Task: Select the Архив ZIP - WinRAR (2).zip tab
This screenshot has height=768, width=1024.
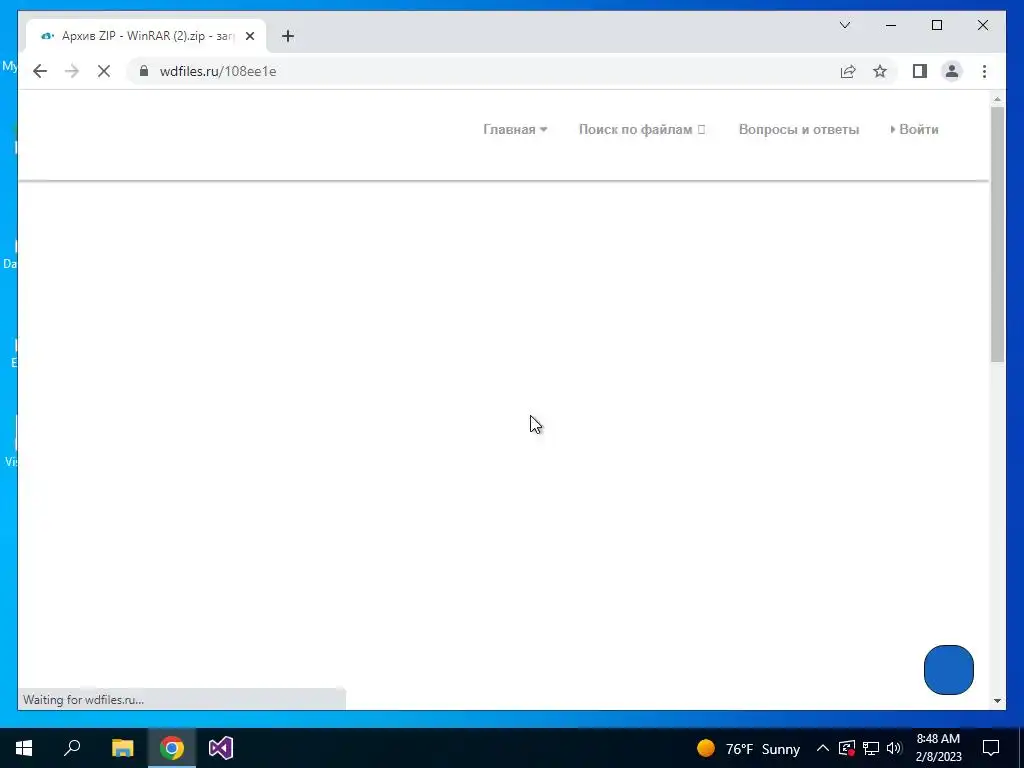Action: point(146,36)
